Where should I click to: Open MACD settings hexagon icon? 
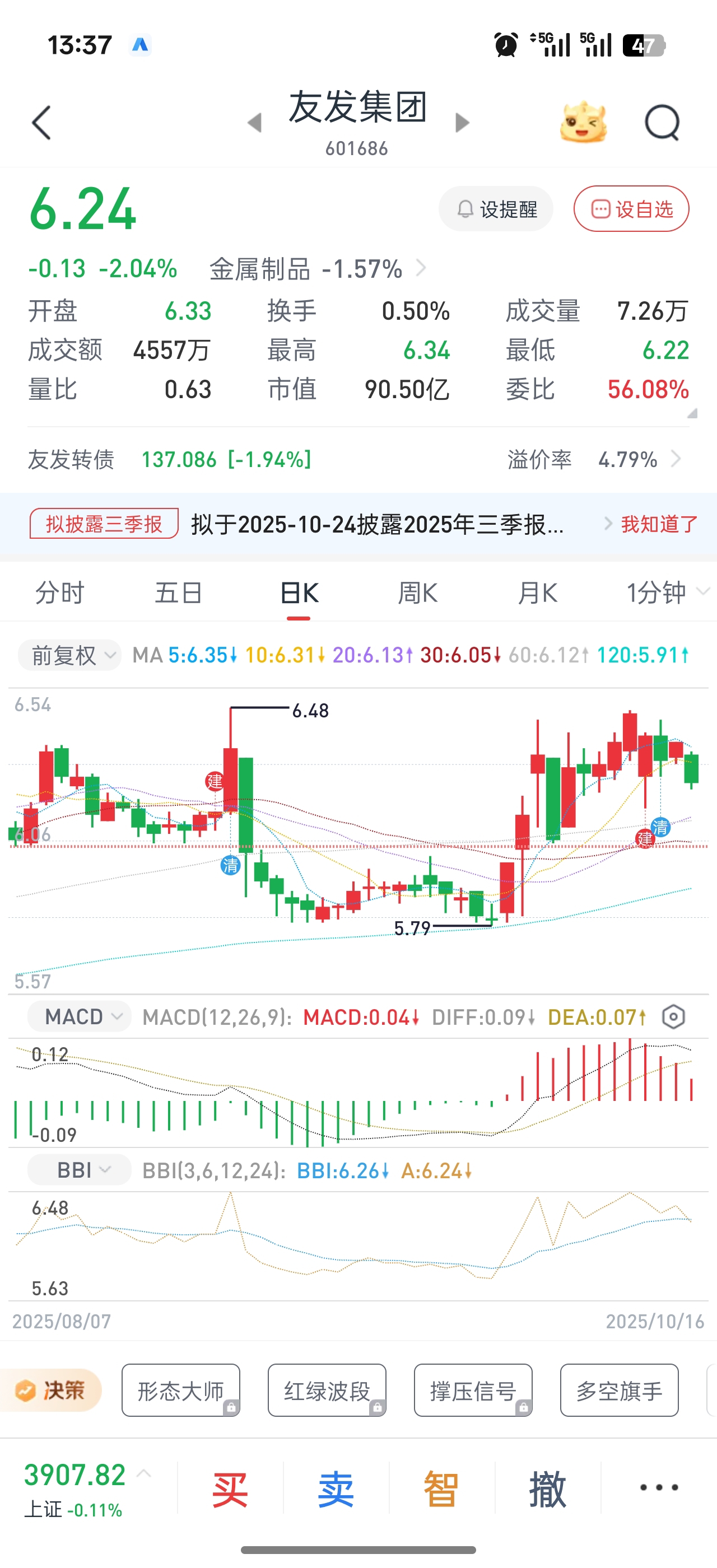(x=673, y=1016)
